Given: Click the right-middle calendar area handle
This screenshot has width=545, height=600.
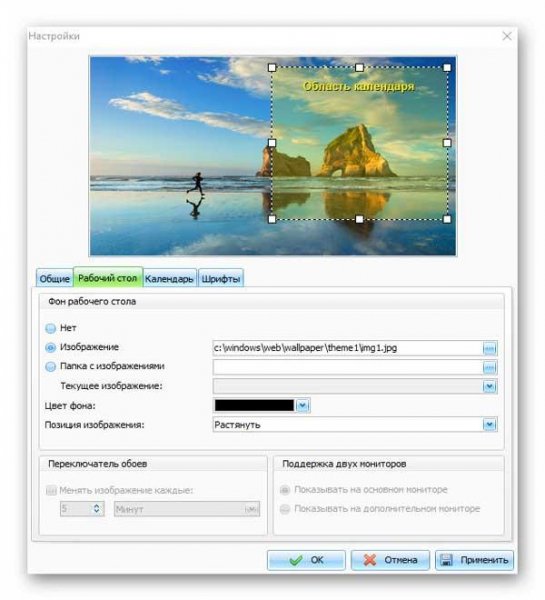Looking at the screenshot, I should 447,143.
